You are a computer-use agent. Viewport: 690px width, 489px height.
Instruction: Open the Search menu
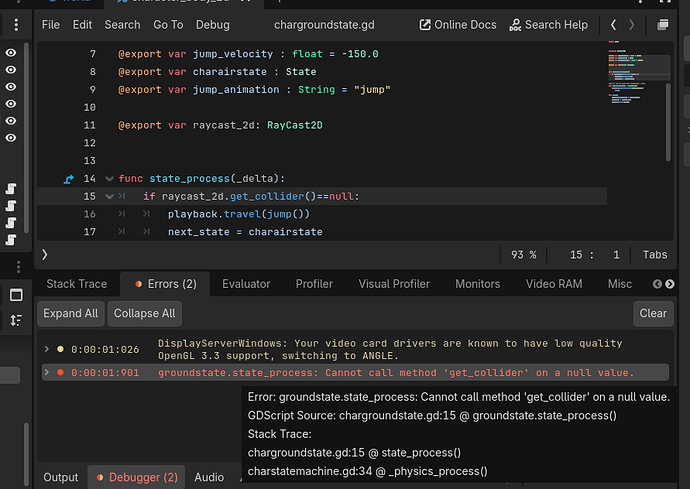pyautogui.click(x=122, y=25)
